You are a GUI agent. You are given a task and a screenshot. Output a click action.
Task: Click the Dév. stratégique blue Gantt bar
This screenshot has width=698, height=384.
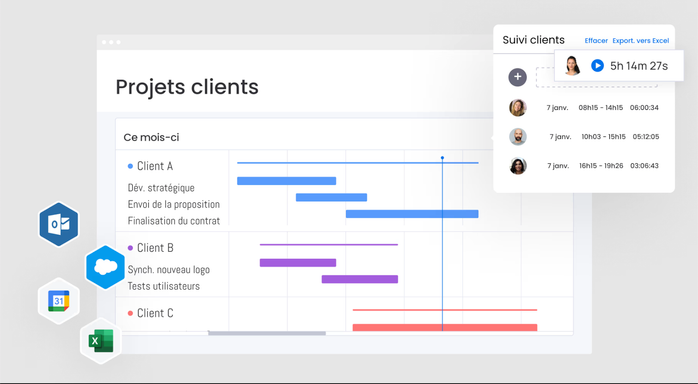tap(286, 181)
